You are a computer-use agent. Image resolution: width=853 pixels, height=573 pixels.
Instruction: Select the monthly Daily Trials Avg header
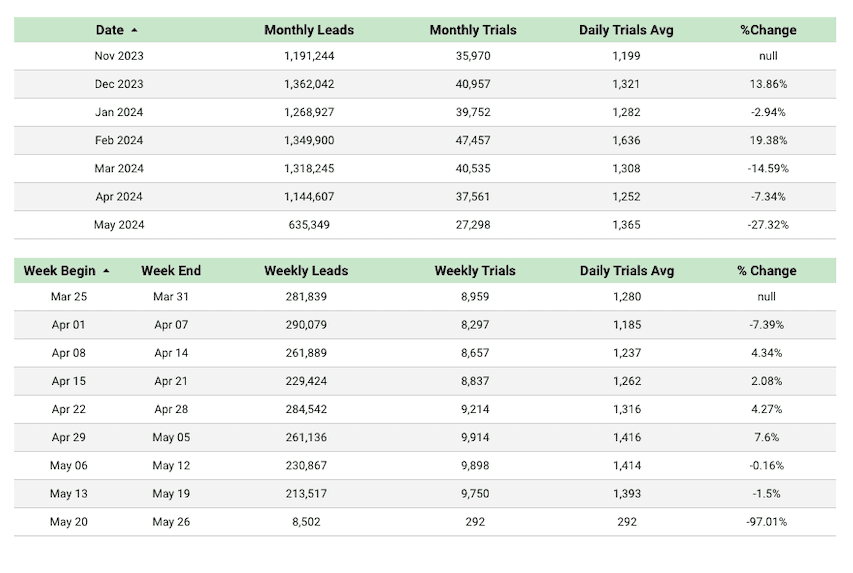click(x=626, y=30)
